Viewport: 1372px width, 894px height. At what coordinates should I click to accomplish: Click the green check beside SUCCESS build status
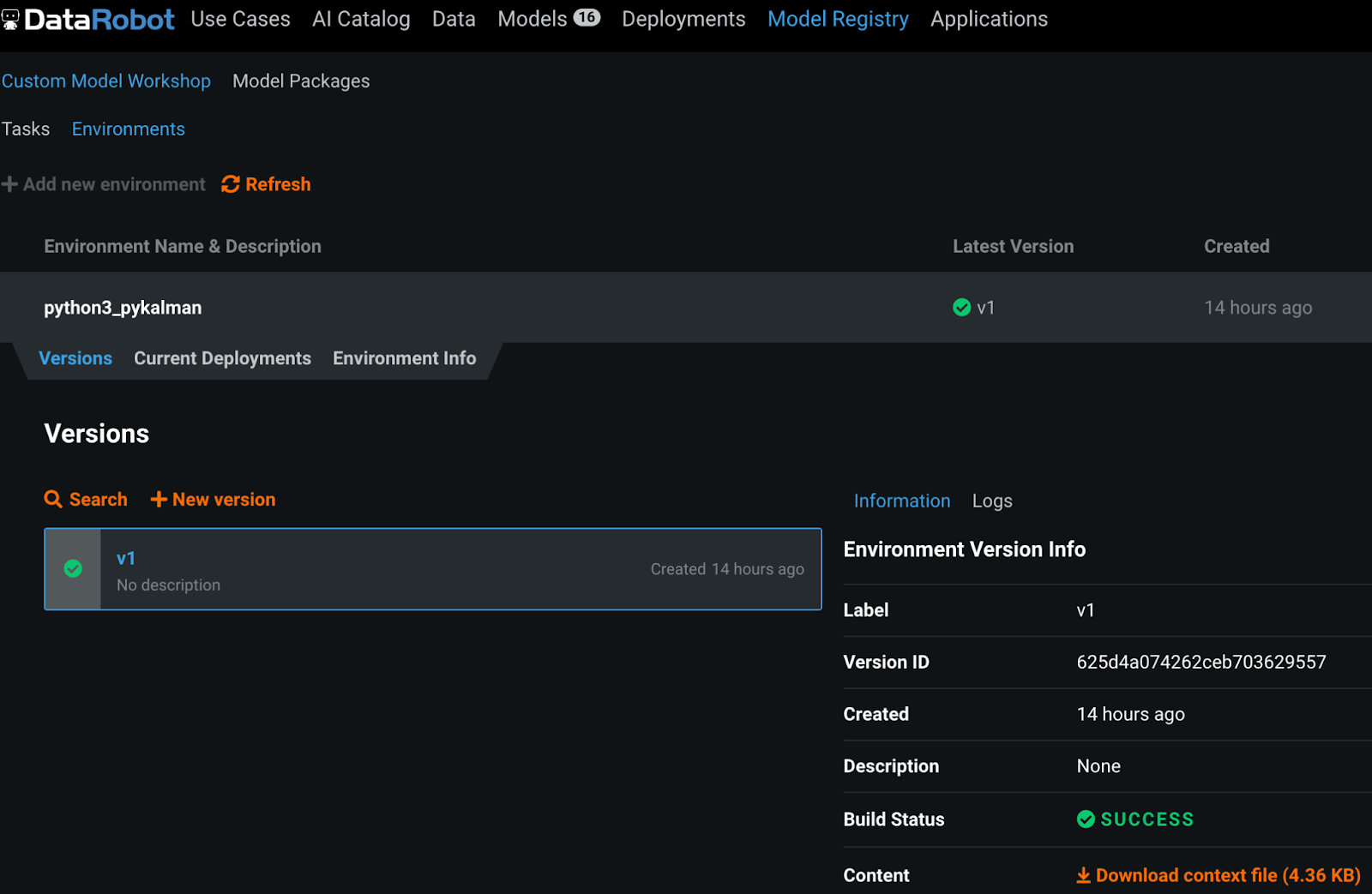click(1086, 819)
